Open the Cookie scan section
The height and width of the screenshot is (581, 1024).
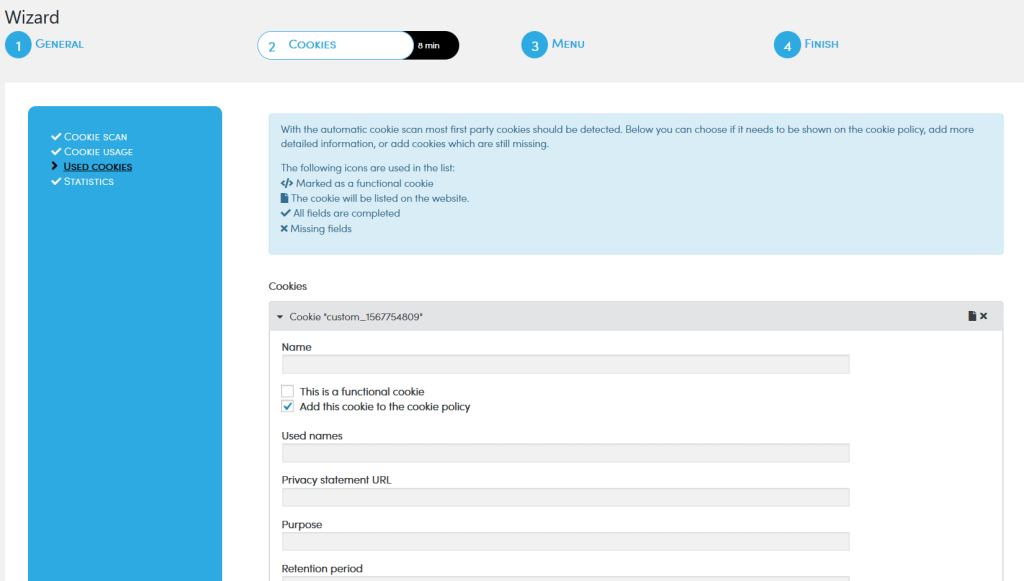click(x=95, y=136)
